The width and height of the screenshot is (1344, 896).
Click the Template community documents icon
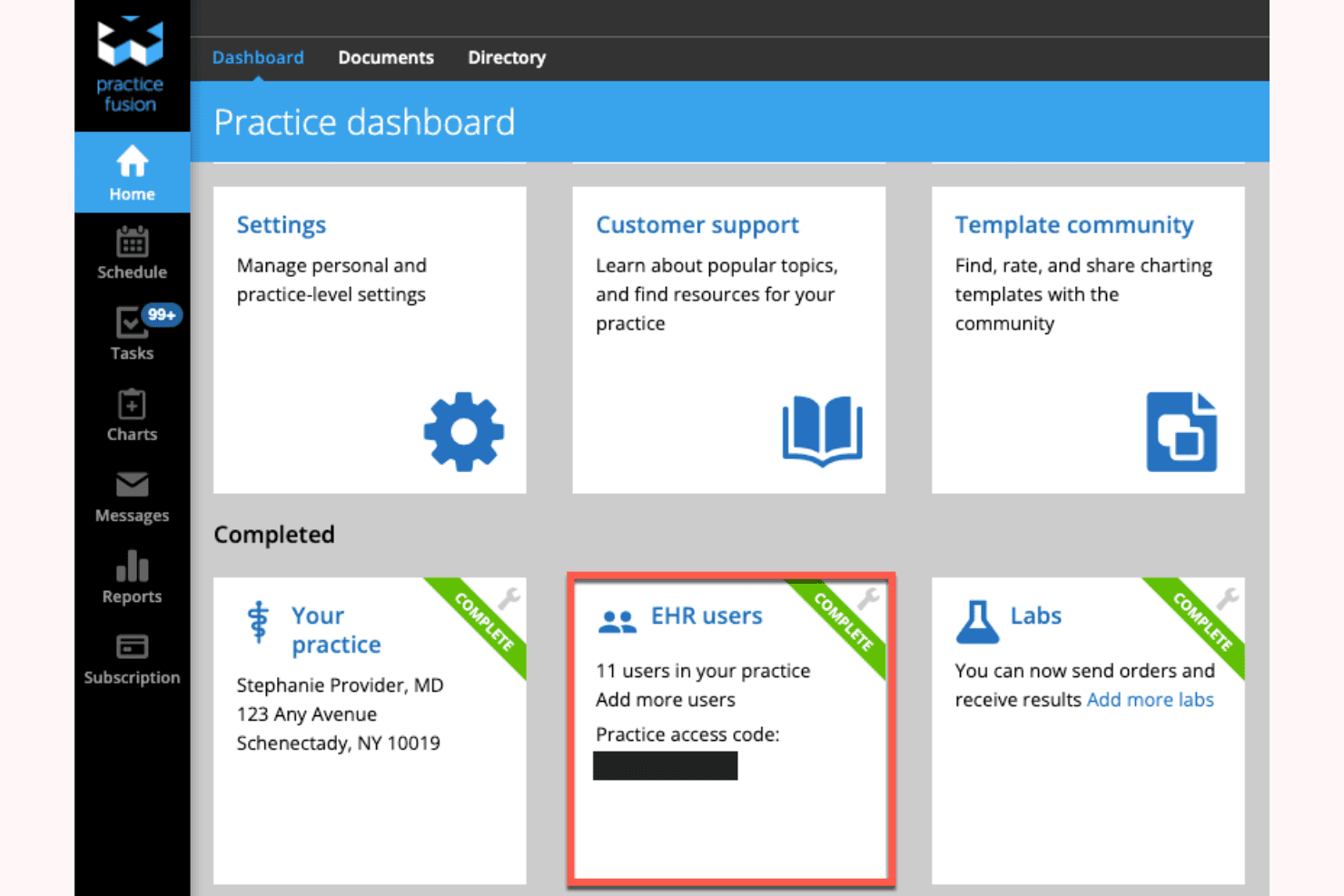click(x=1181, y=431)
